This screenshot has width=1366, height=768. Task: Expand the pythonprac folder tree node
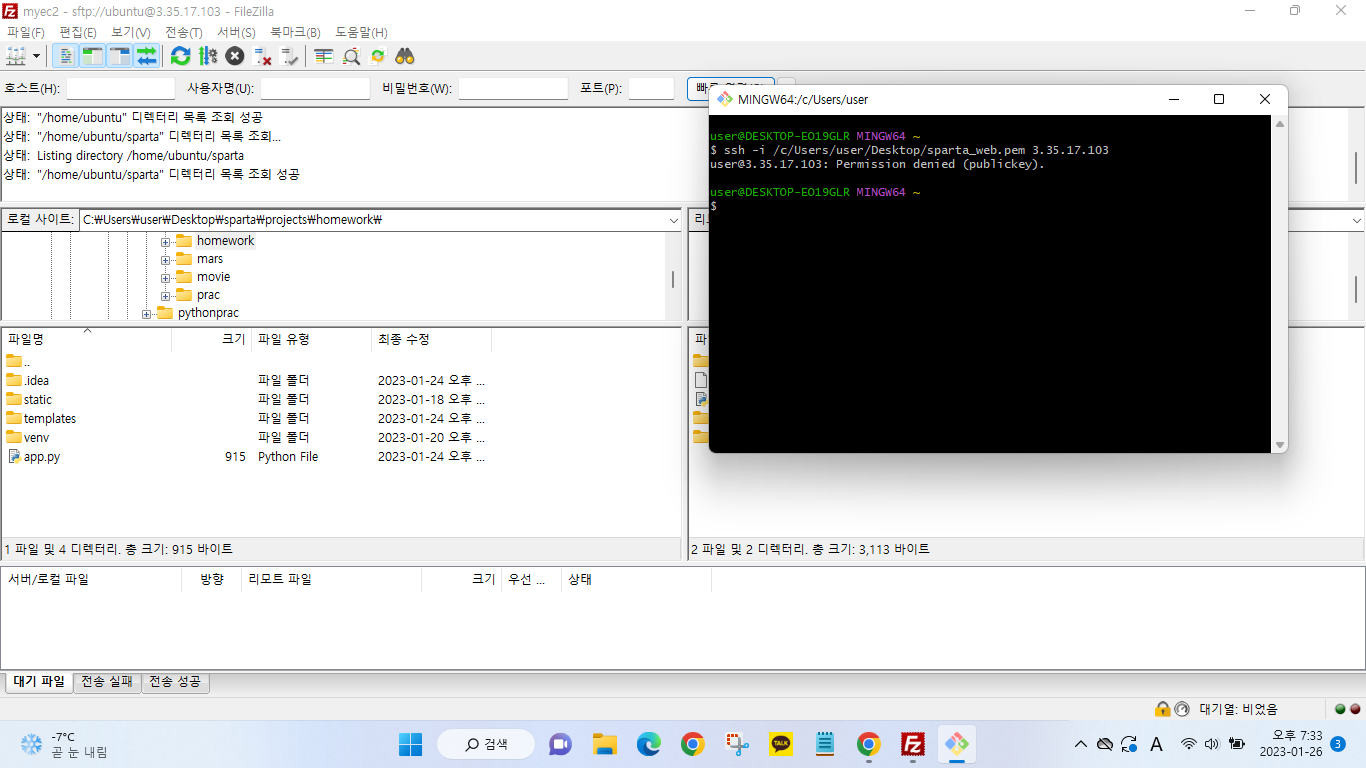click(x=147, y=313)
